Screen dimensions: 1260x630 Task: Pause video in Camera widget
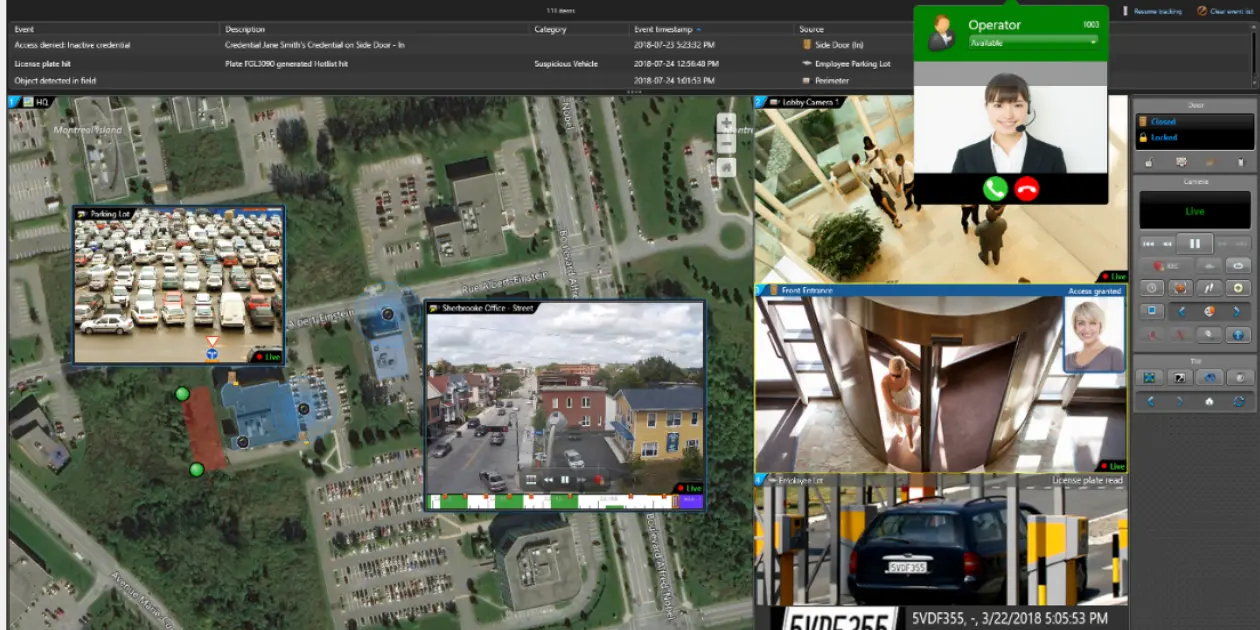tap(1194, 243)
